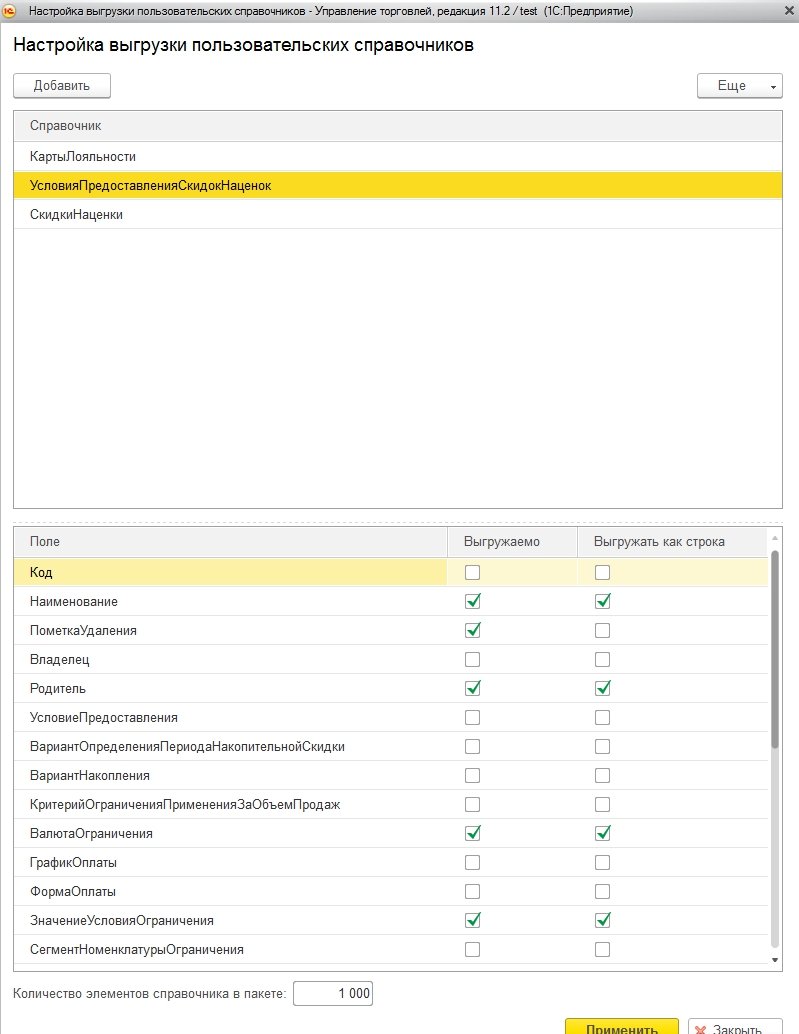The height and width of the screenshot is (1034, 799).
Task: Select the Родитель field row
Action: tap(391, 688)
